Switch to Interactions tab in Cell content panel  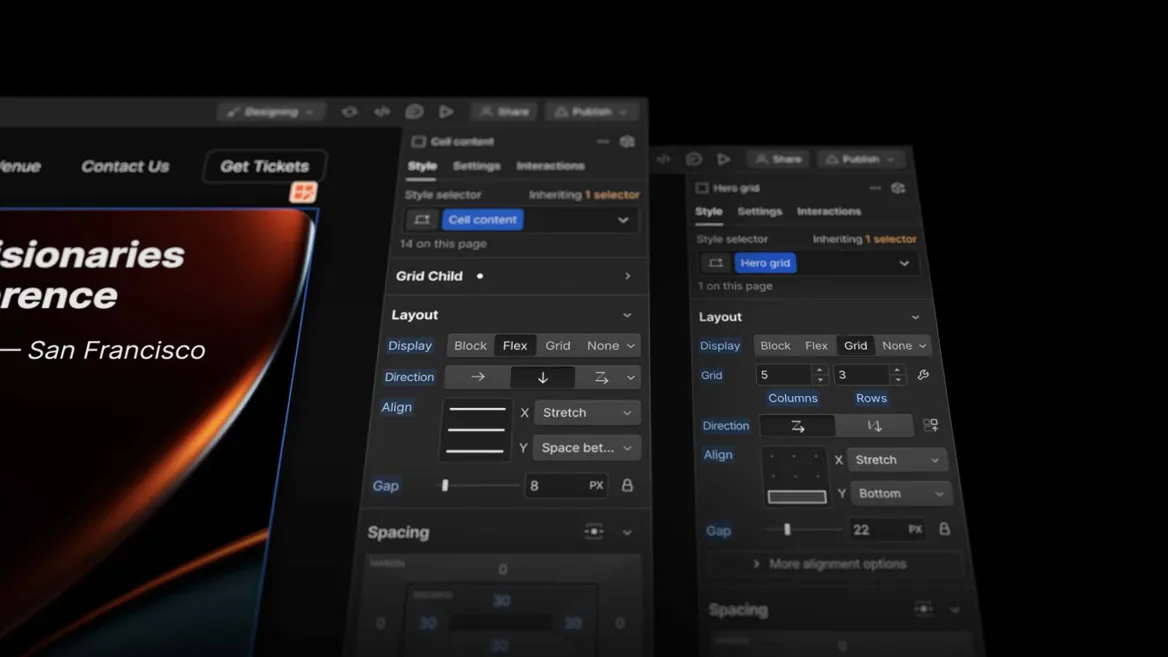pos(550,166)
